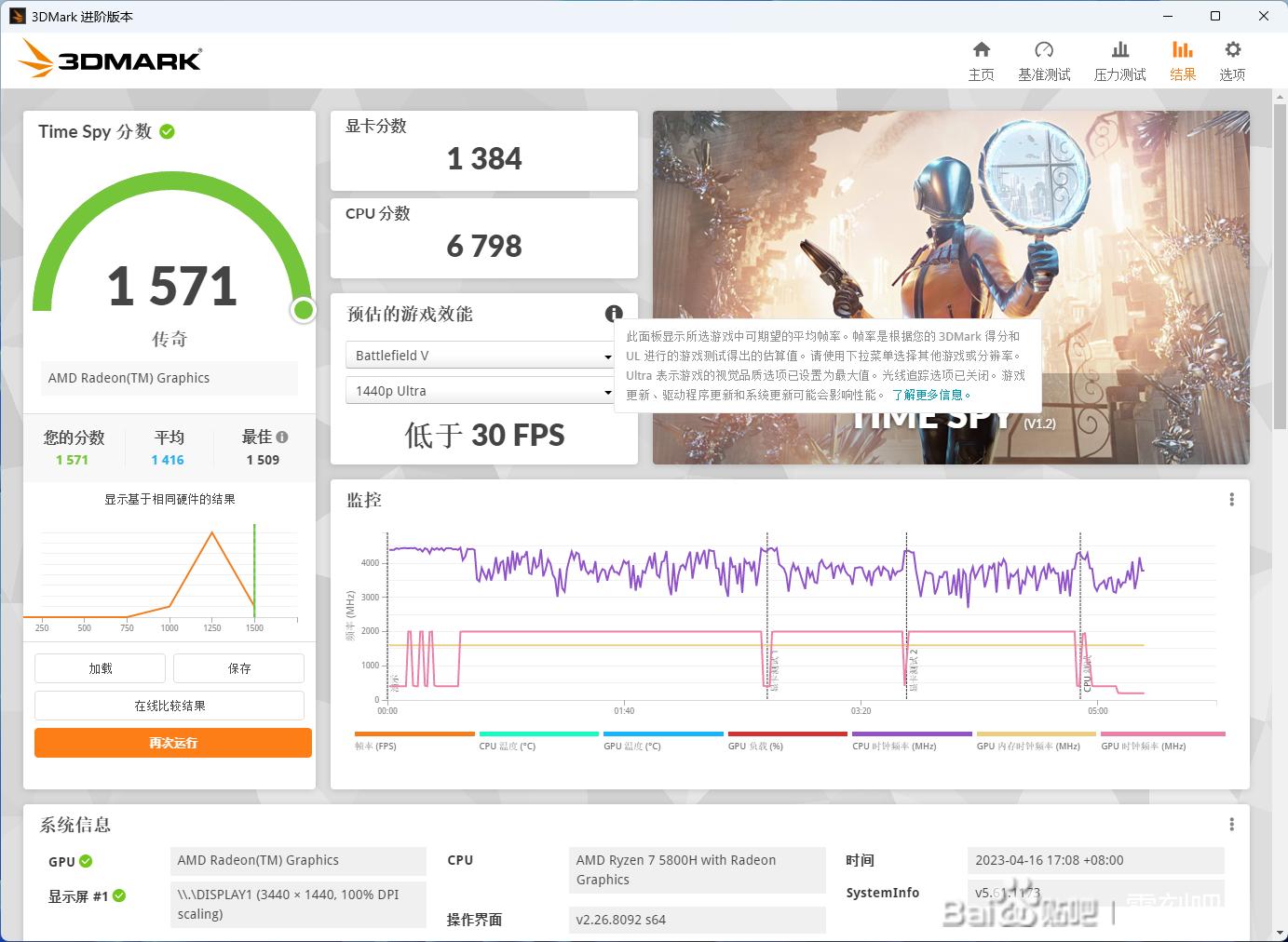Click the 3DMark logo

[110, 60]
